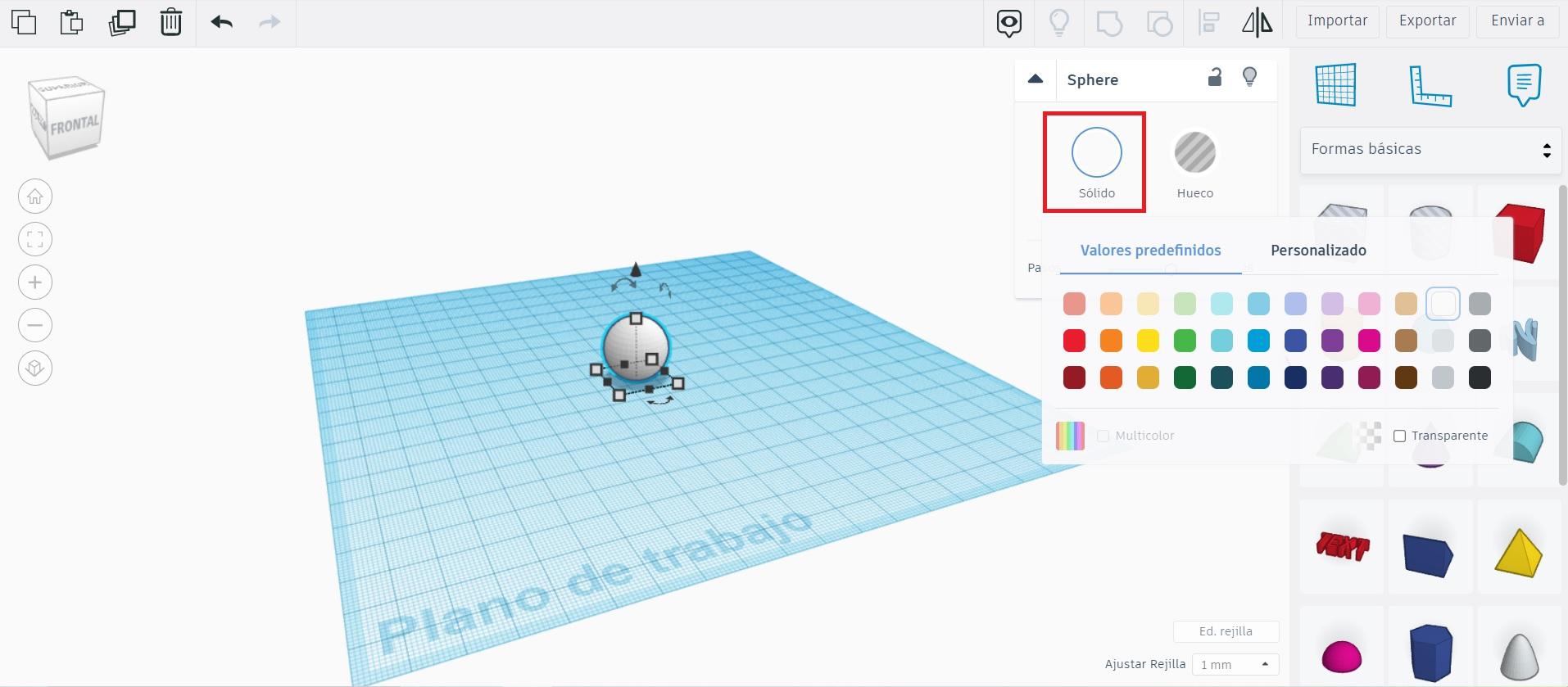Screen dimensions: 1568x687
Task: Select the Workplane tool icon
Action: 1336,84
